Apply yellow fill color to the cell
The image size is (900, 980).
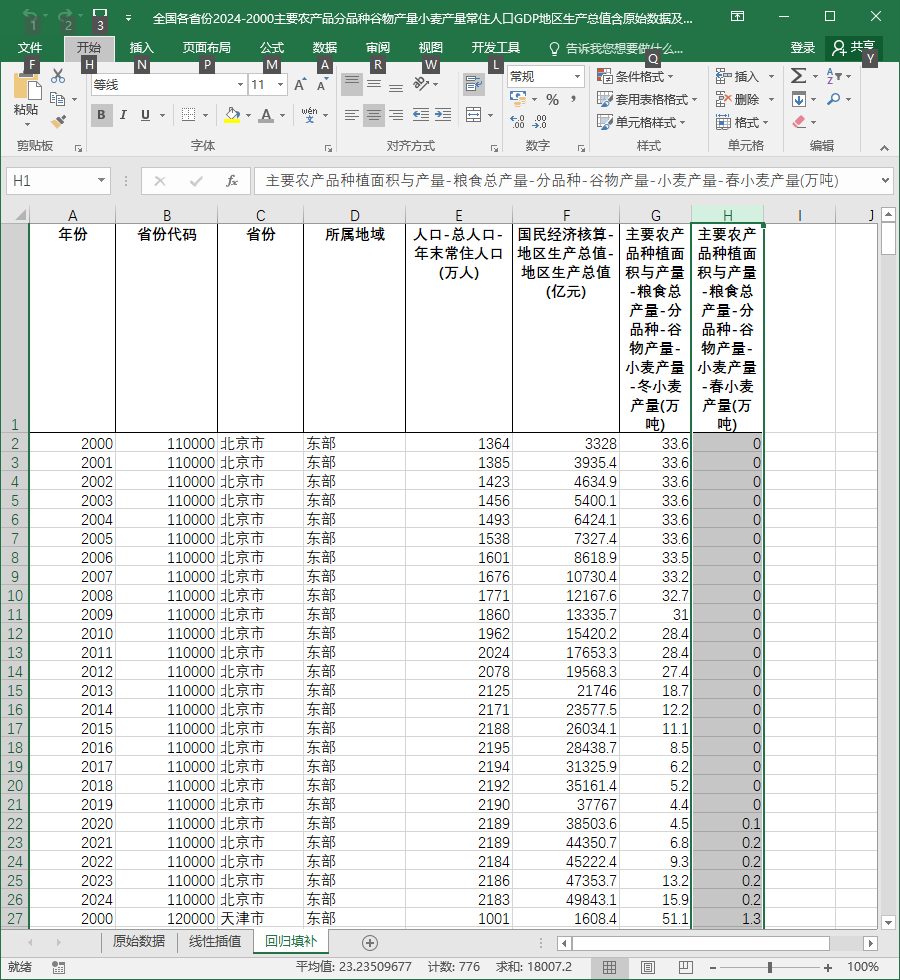tap(232, 115)
